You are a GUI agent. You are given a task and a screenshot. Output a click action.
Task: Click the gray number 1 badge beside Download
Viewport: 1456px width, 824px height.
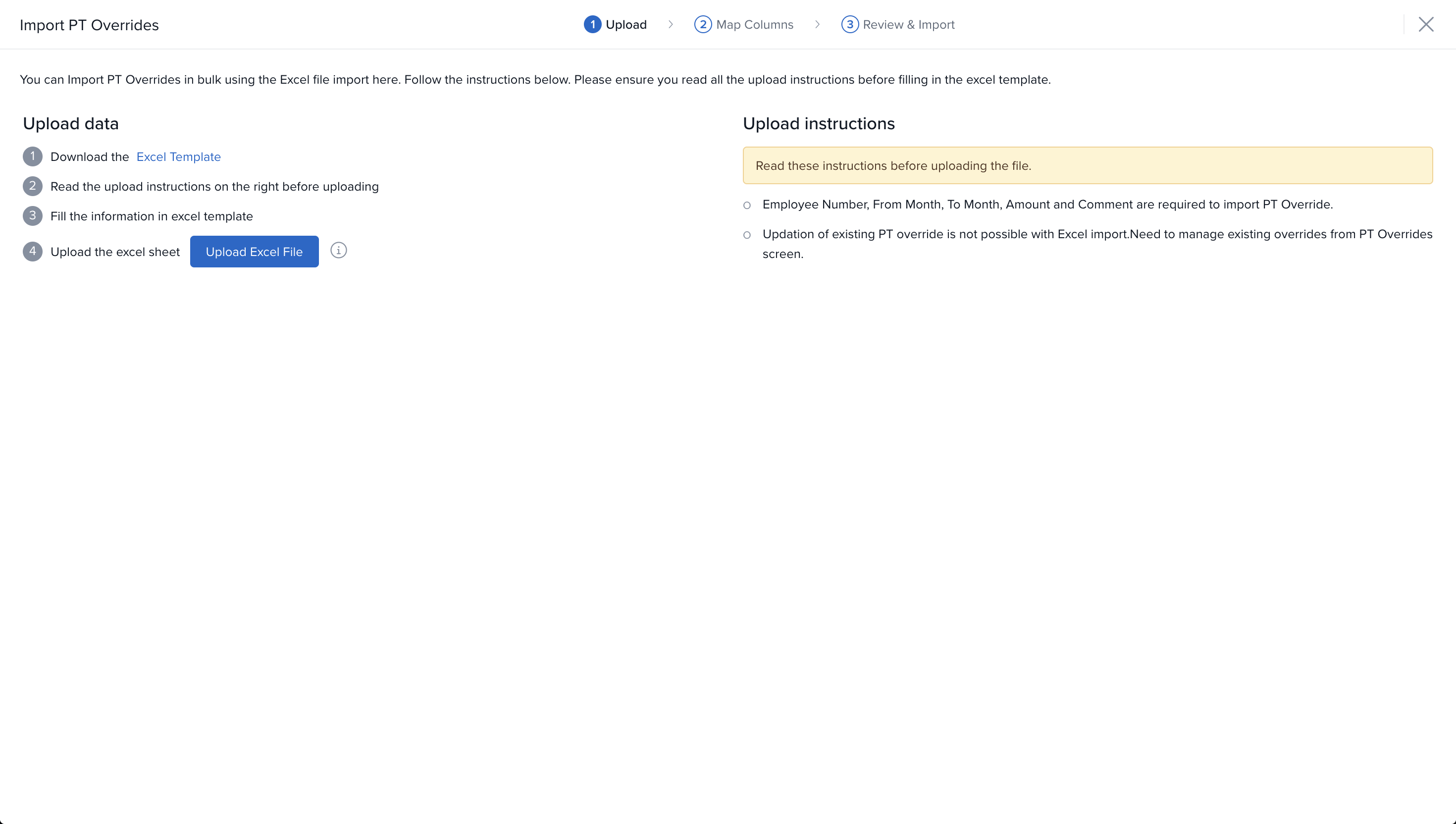(x=32, y=156)
